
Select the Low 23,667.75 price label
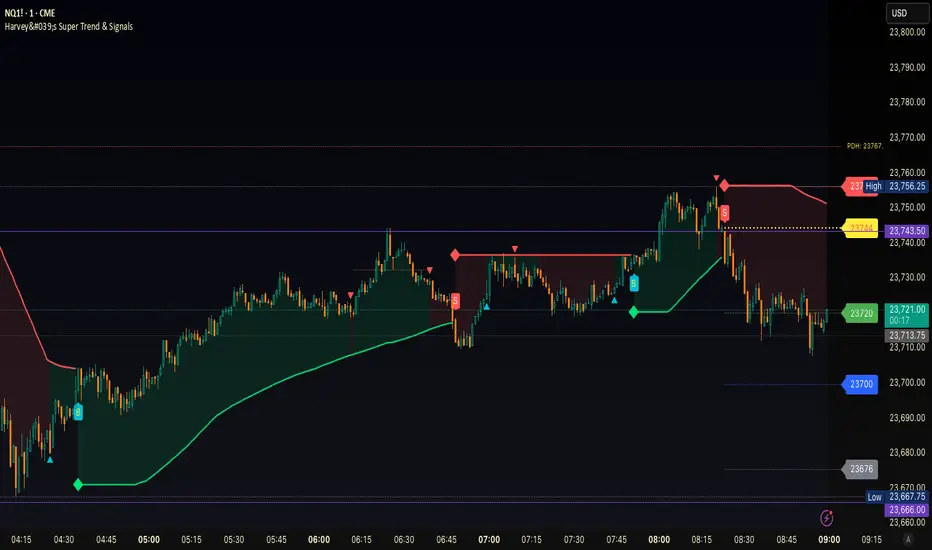pos(896,497)
